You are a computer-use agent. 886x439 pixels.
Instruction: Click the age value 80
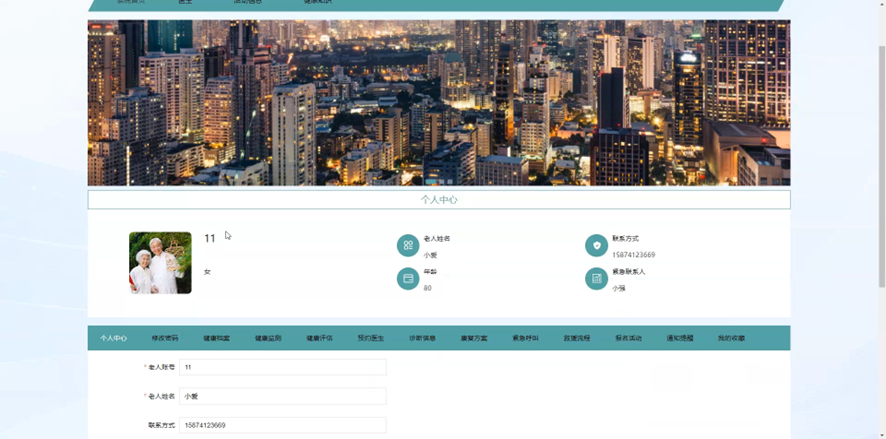[x=427, y=288]
